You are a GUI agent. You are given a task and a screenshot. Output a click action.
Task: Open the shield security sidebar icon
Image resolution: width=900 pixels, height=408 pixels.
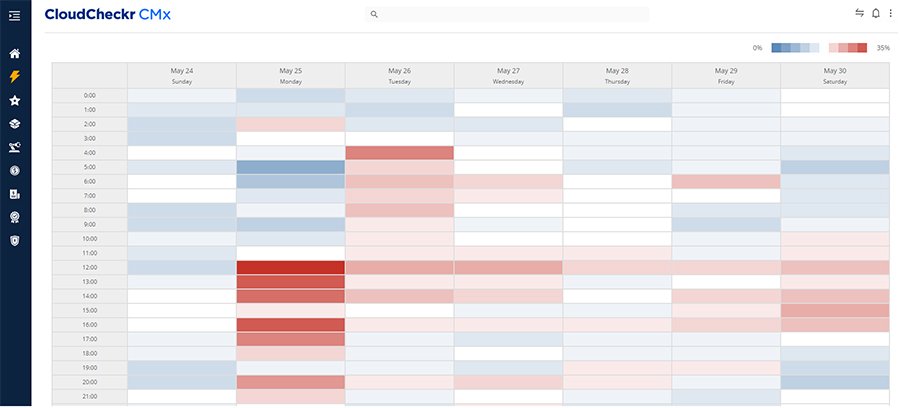pos(15,241)
